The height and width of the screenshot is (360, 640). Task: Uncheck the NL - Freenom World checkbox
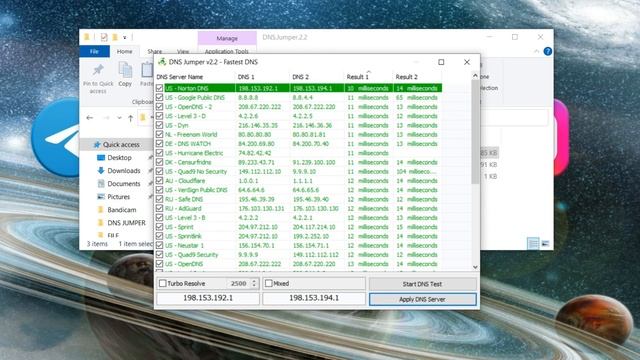(x=159, y=134)
